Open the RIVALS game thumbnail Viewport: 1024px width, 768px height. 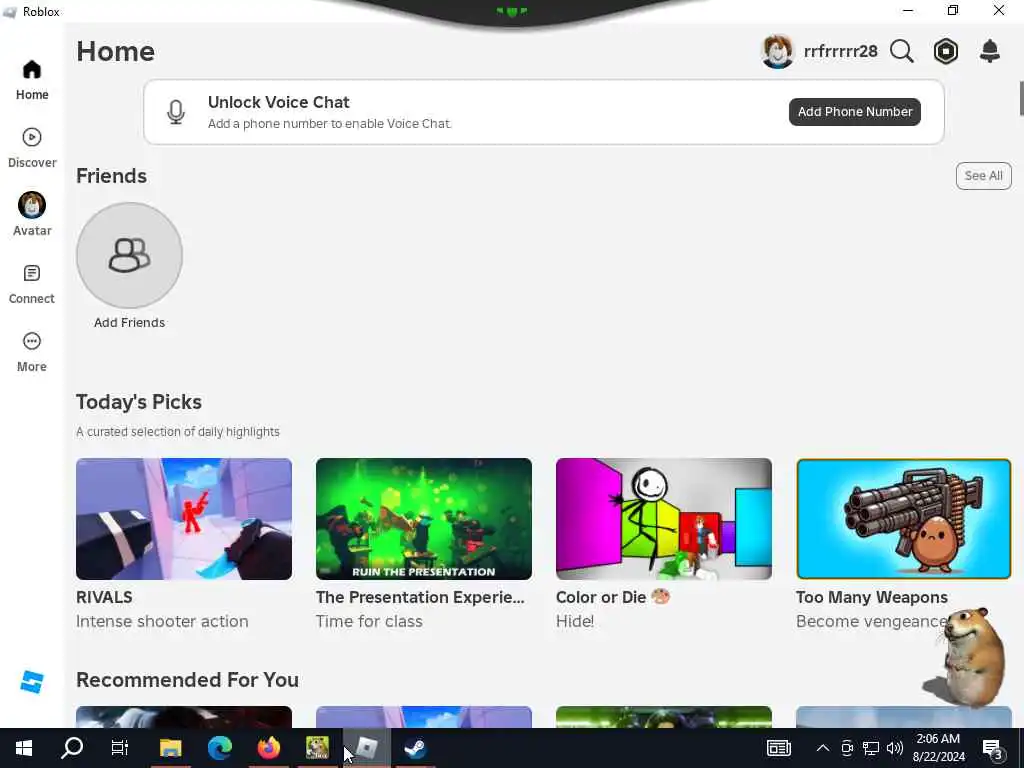(x=184, y=519)
